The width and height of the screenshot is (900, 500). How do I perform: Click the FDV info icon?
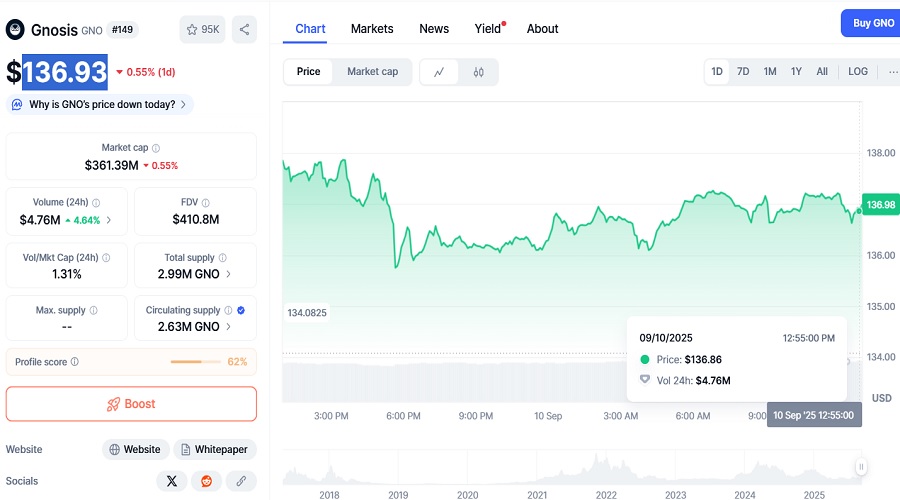click(205, 203)
